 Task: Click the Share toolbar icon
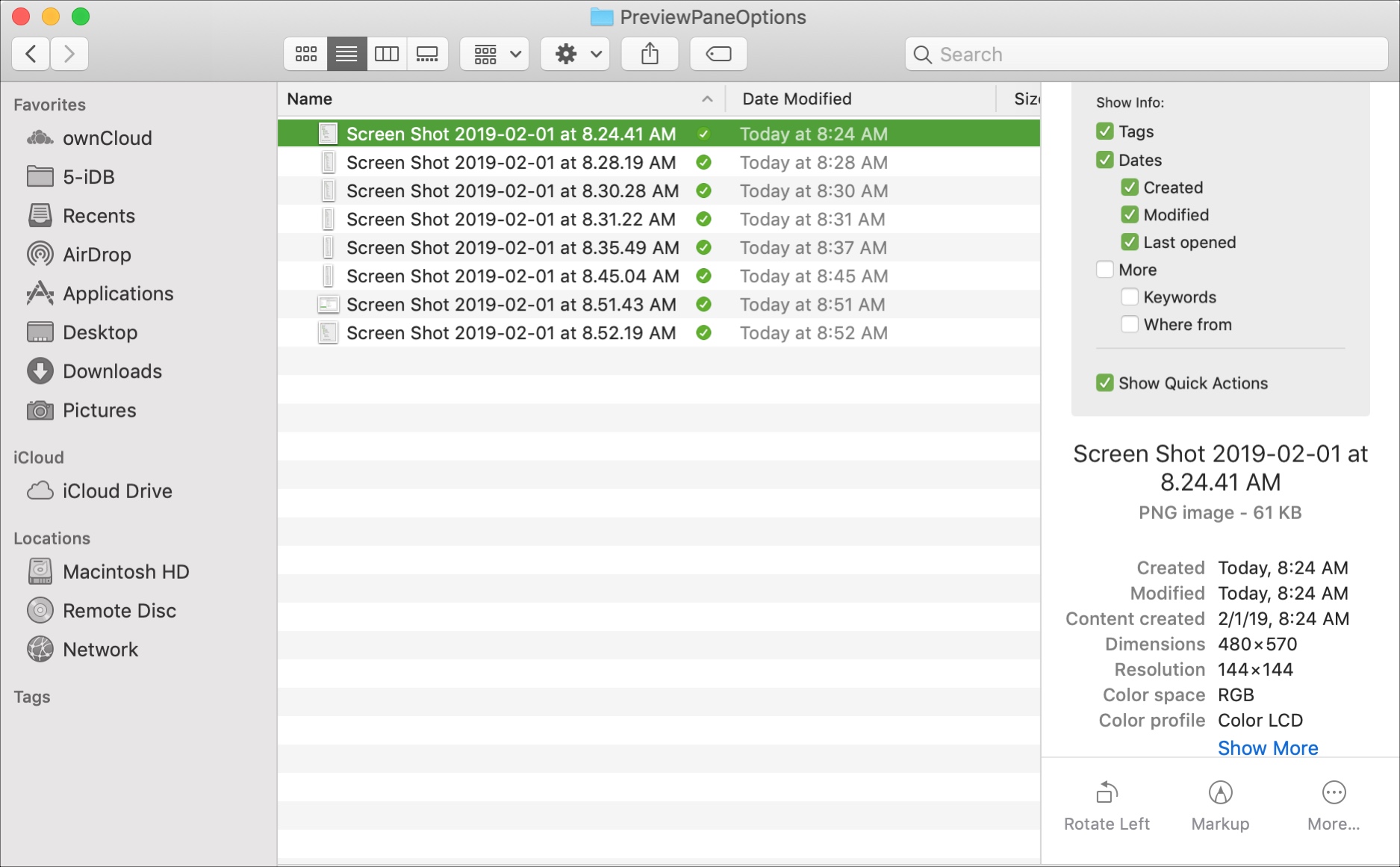pyautogui.click(x=650, y=54)
